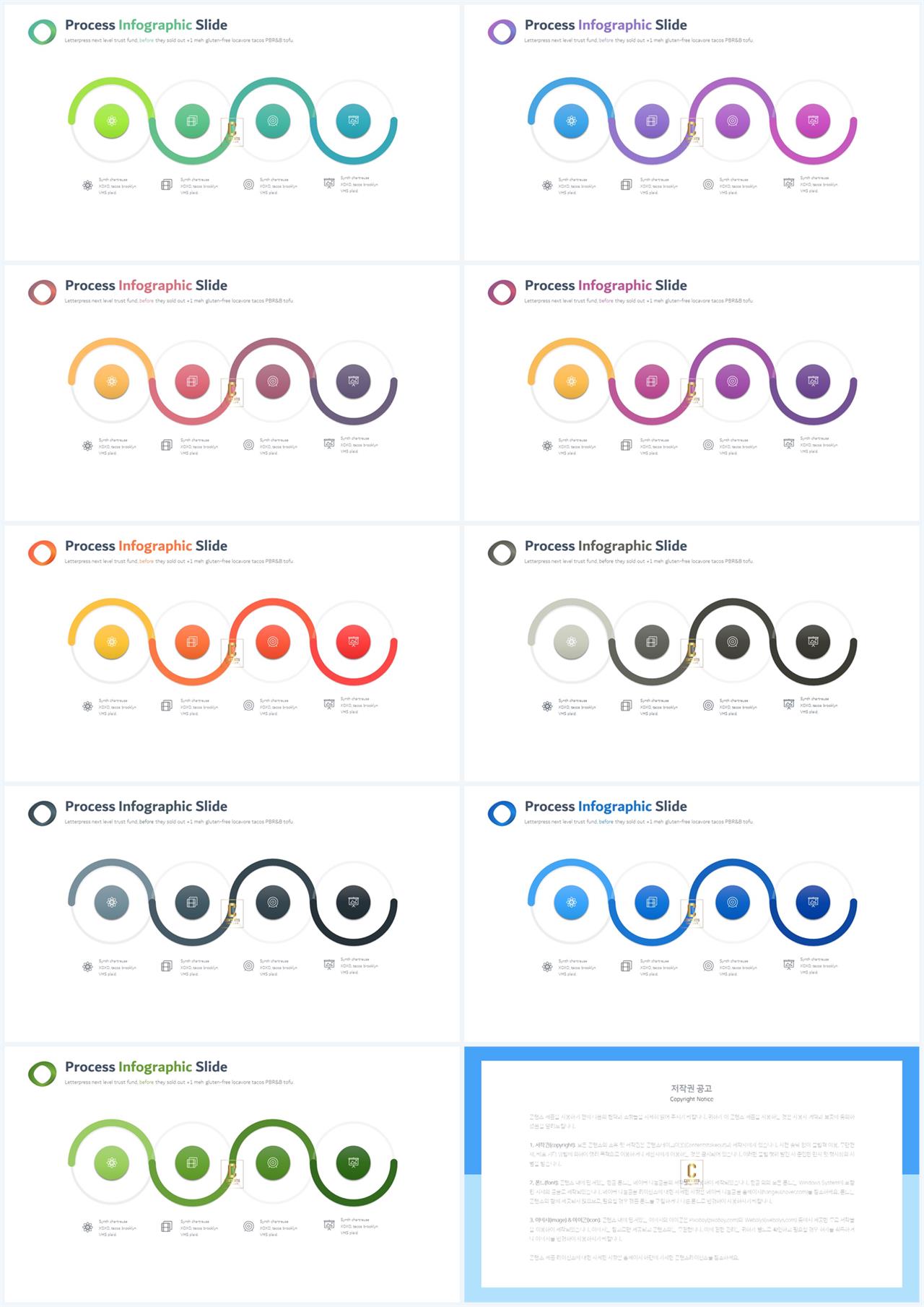924x1307 pixels.
Task: Open the gray monochrome process slide thumbnail
Action: pos(692,653)
